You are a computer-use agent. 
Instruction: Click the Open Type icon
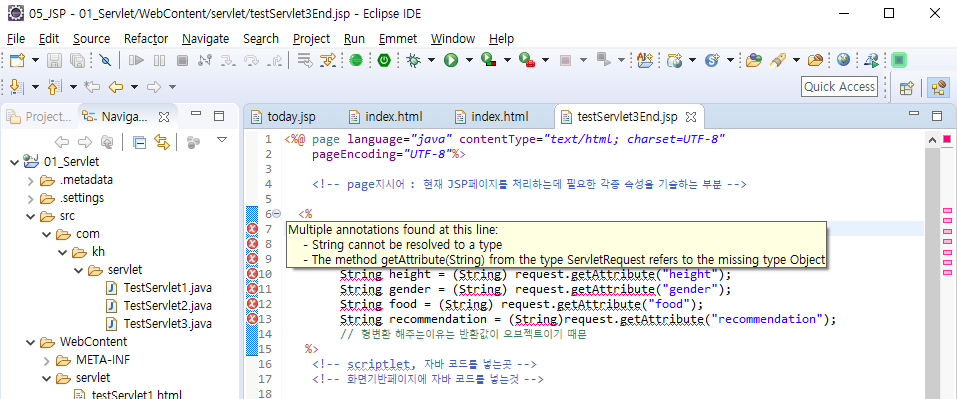[x=754, y=60]
